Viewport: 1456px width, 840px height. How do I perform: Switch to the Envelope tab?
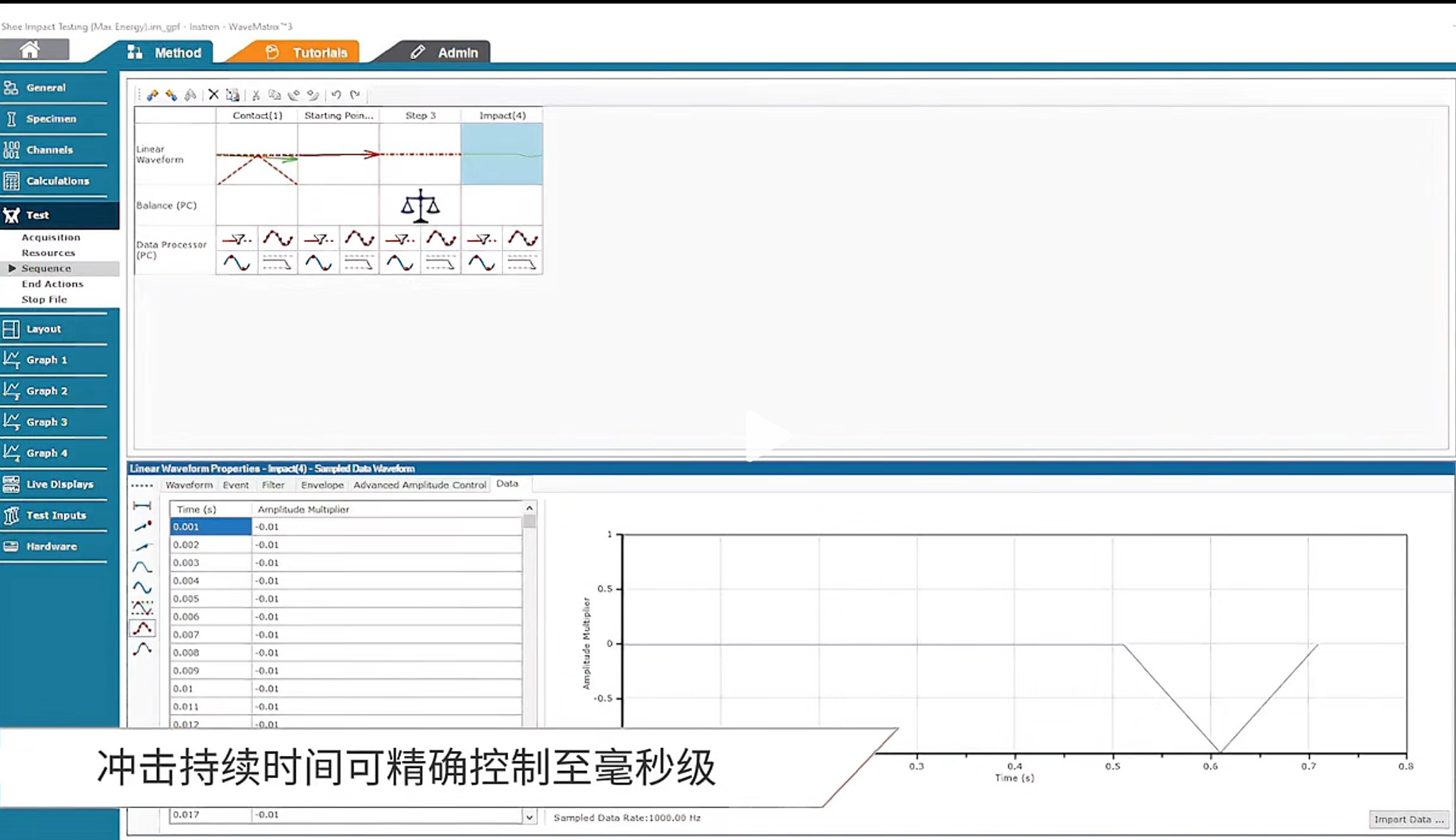322,485
